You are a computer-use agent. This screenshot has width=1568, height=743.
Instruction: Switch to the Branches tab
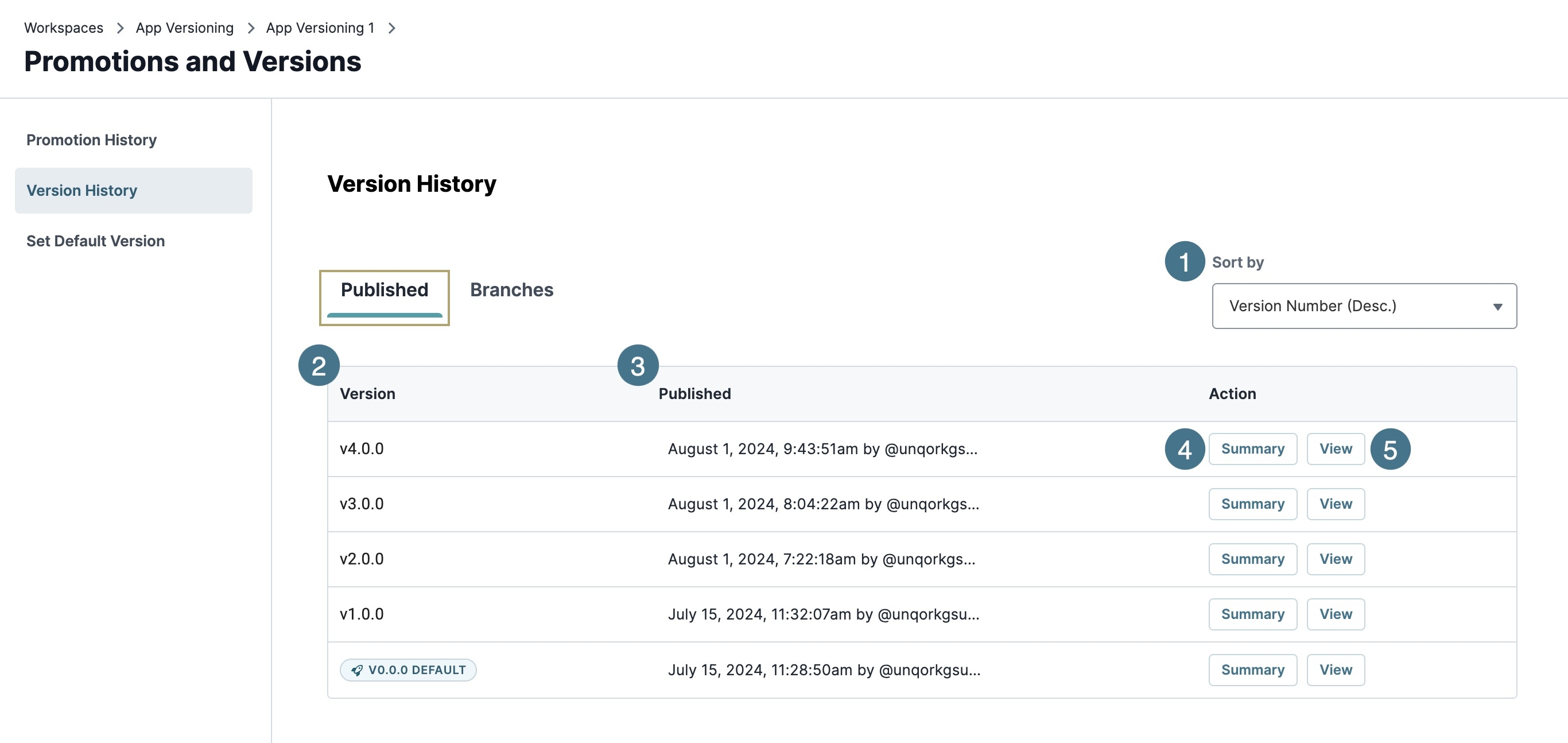pos(511,290)
